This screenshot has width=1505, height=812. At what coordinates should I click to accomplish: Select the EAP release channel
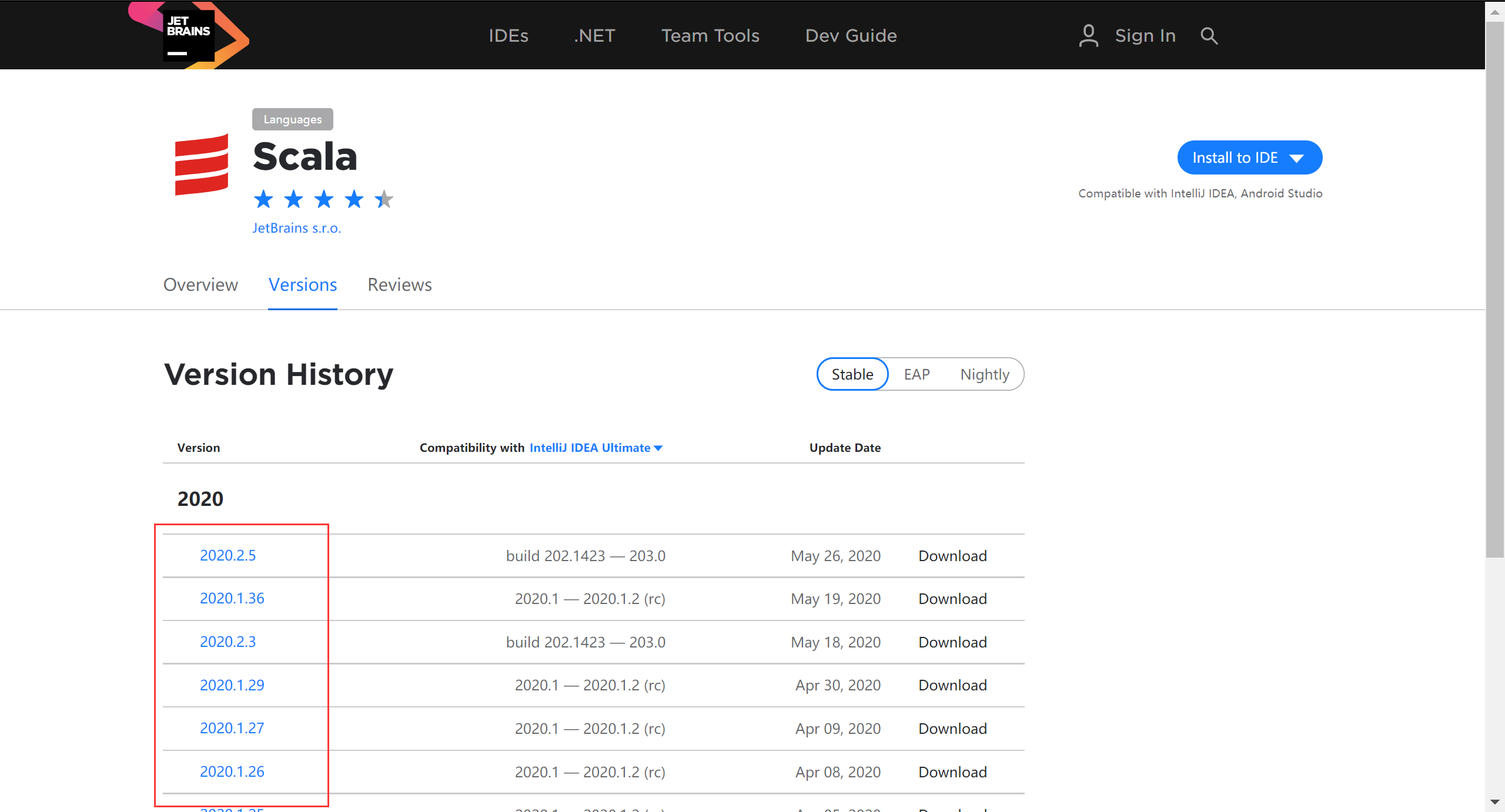917,374
